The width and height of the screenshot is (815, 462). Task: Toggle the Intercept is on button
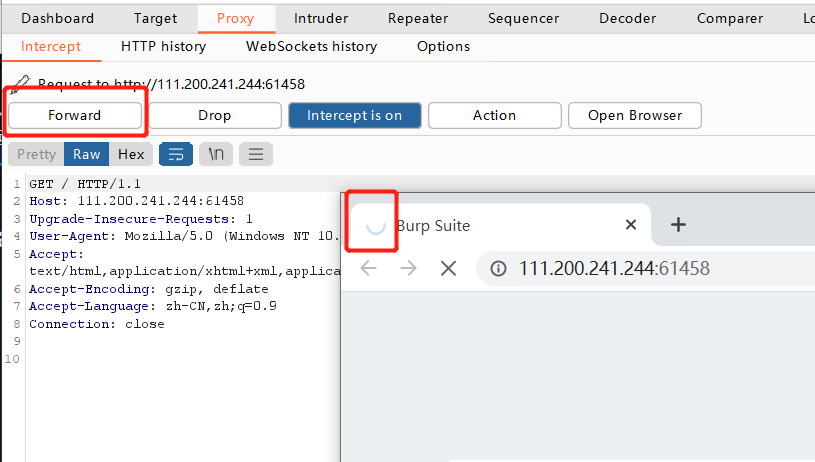tap(354, 115)
